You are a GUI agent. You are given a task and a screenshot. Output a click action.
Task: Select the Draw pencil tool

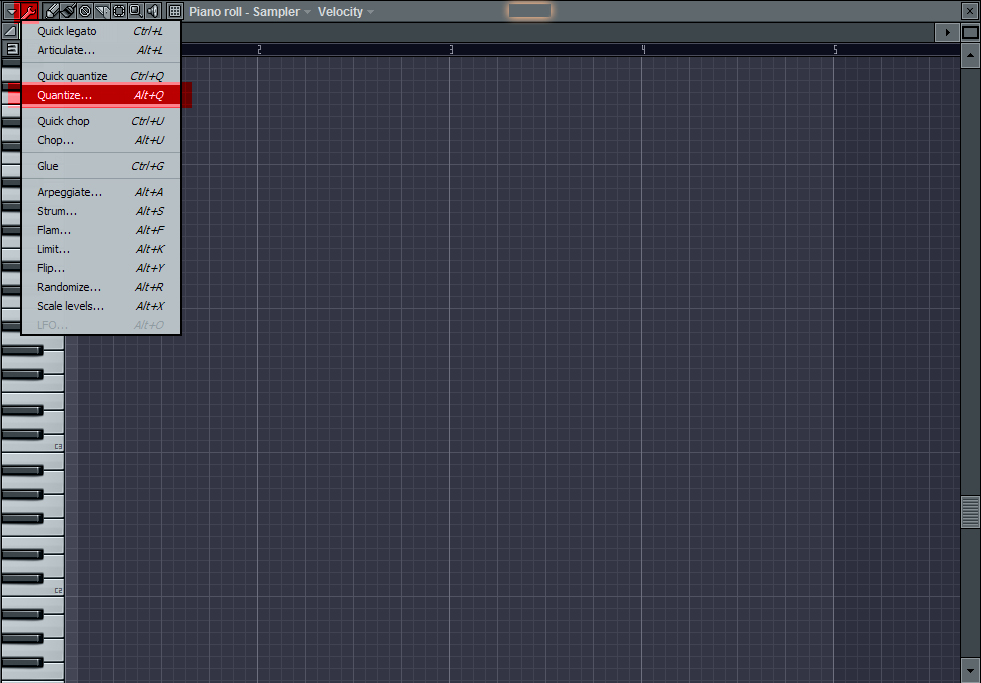53,11
